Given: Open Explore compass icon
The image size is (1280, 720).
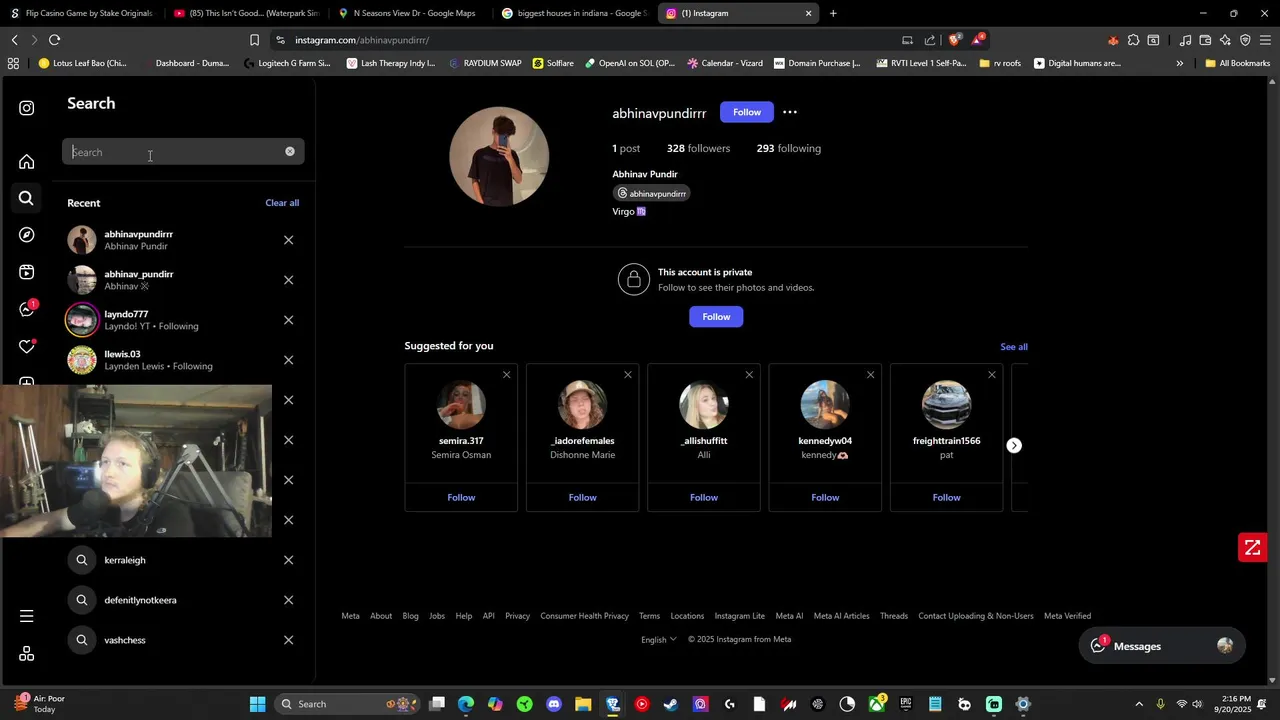Looking at the screenshot, I should click(x=27, y=235).
